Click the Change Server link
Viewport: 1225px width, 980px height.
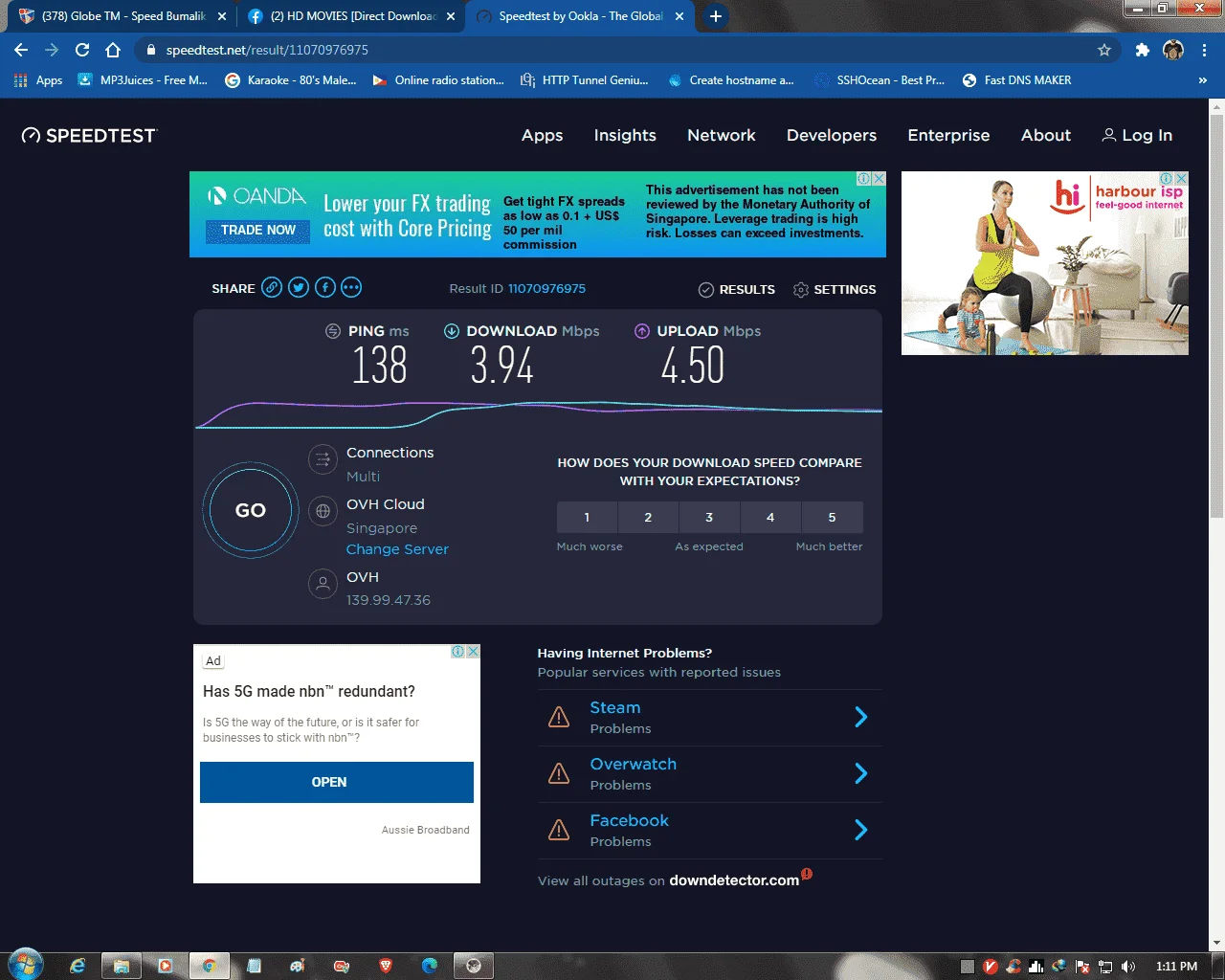pyautogui.click(x=397, y=549)
